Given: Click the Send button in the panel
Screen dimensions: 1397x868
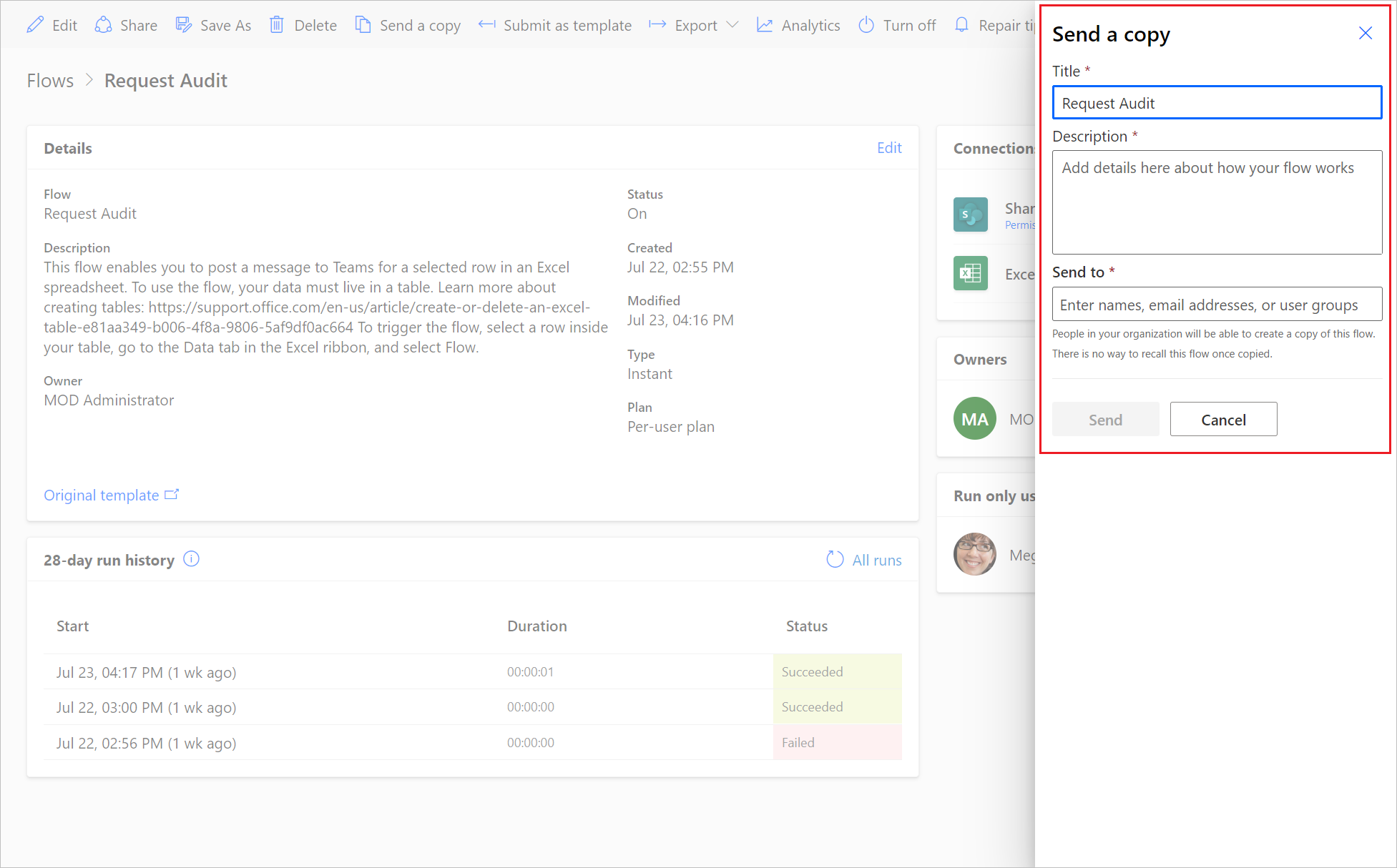Looking at the screenshot, I should coord(1105,418).
